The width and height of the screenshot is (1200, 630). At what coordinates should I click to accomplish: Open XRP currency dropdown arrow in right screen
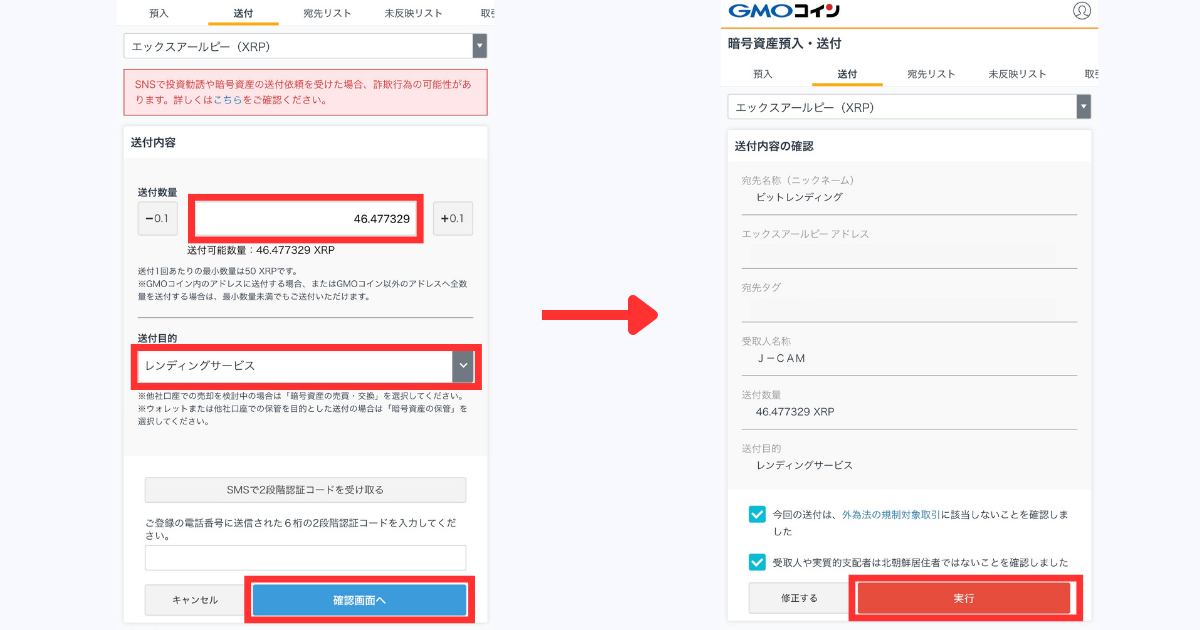pyautogui.click(x=1084, y=107)
